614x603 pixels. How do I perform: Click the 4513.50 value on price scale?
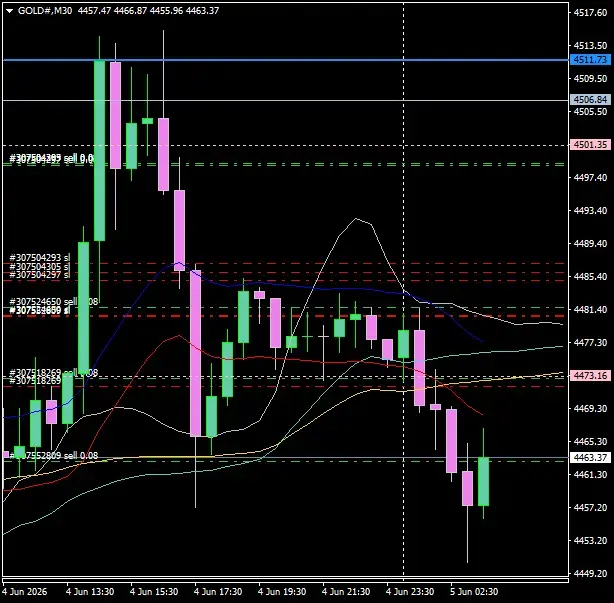[x=590, y=45]
